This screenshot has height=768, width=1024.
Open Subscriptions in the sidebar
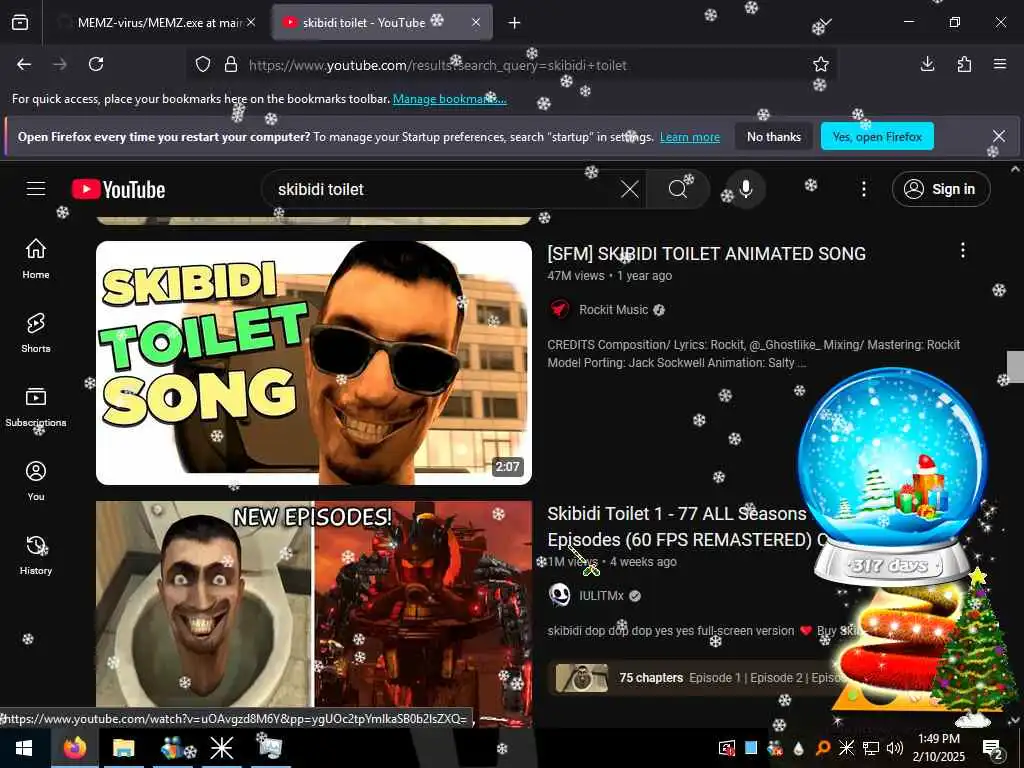36,406
